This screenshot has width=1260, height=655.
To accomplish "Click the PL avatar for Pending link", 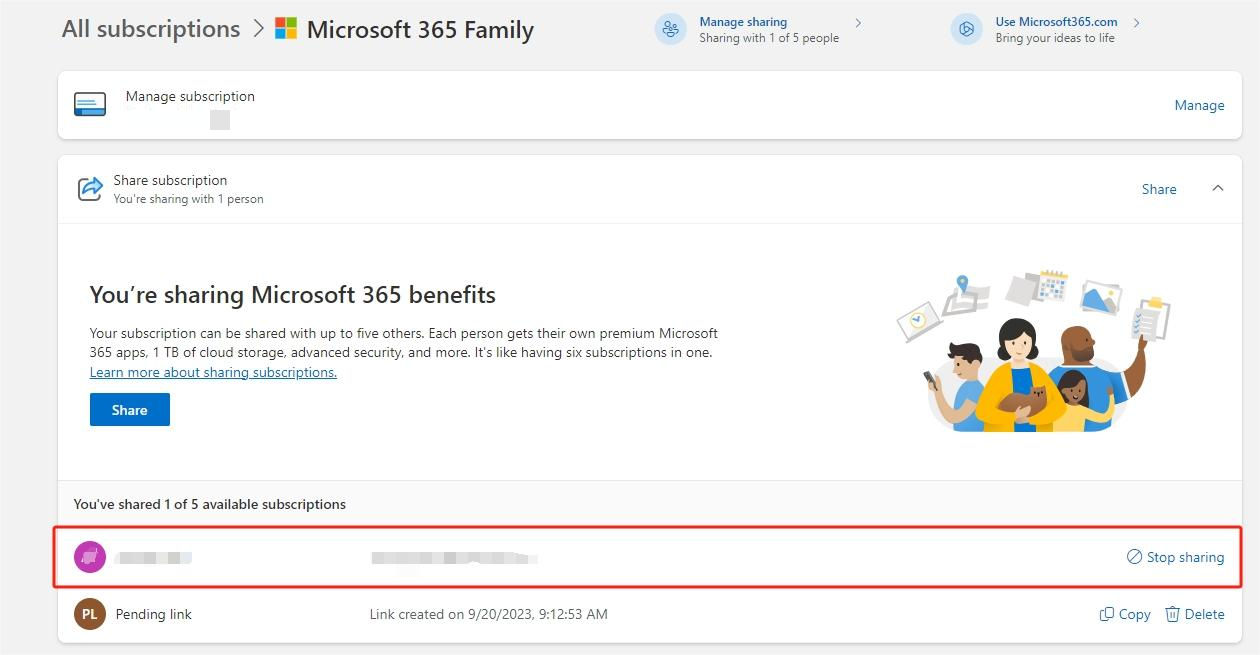I will 89,614.
